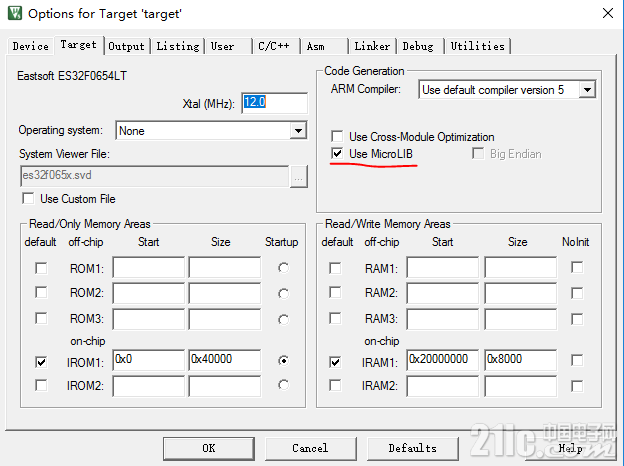Click the ROM1 Size field
The height and width of the screenshot is (466, 624).
[225, 267]
